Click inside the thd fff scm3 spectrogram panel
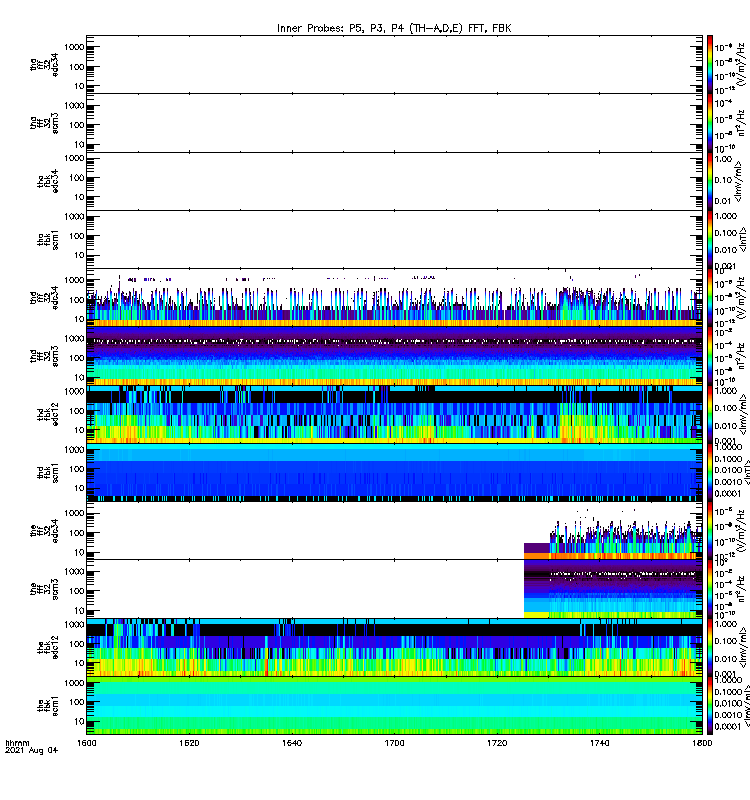This screenshot has width=750, height=800. coord(394,356)
